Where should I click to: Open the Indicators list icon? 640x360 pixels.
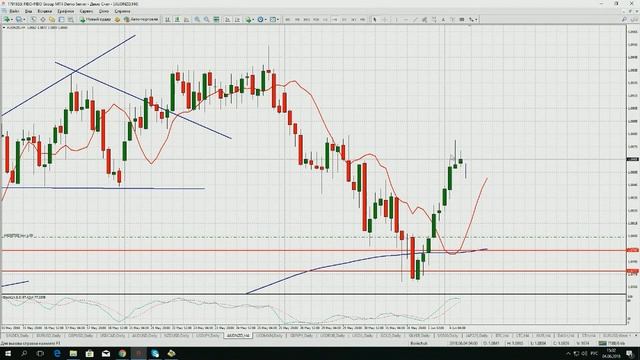tap(248, 19)
